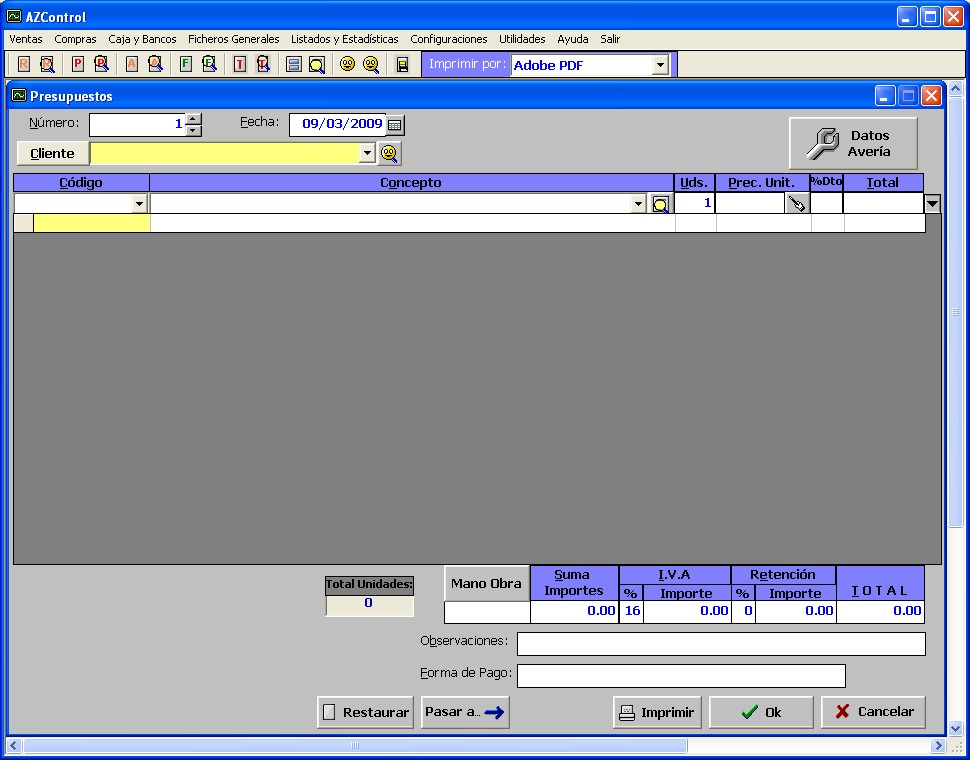Click the orange R toolbar icon
This screenshot has height=760, width=970.
pos(24,64)
